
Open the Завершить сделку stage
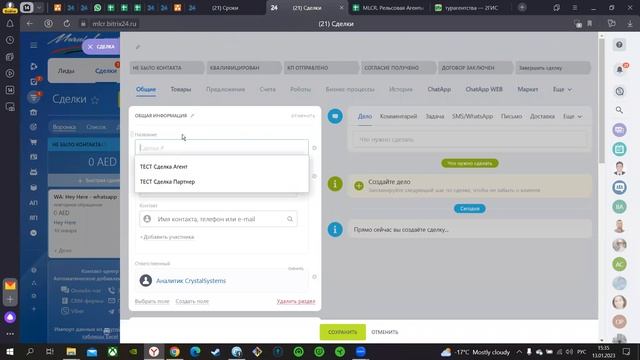pyautogui.click(x=552, y=68)
